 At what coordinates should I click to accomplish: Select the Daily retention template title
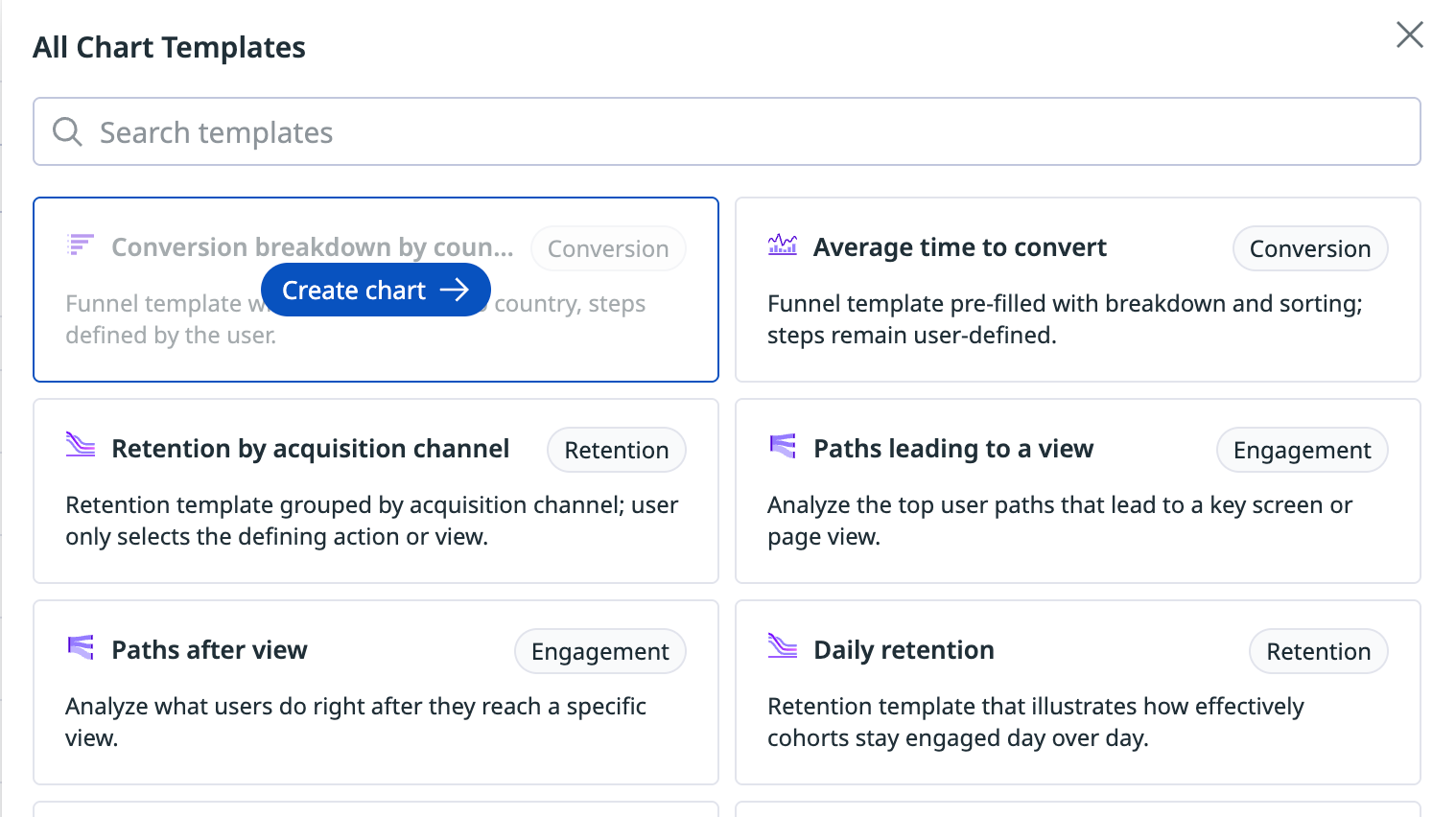coord(903,650)
